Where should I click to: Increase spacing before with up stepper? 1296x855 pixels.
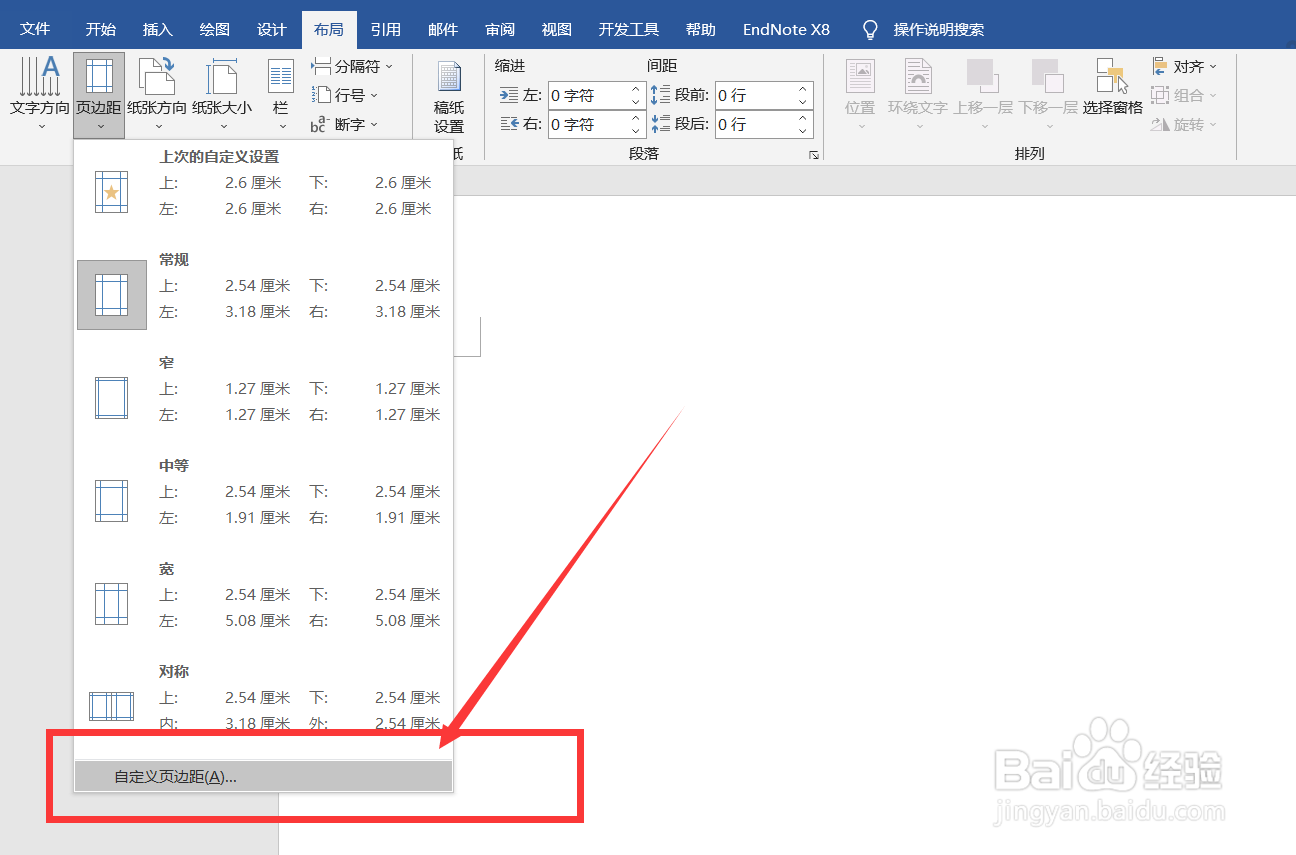coord(803,89)
